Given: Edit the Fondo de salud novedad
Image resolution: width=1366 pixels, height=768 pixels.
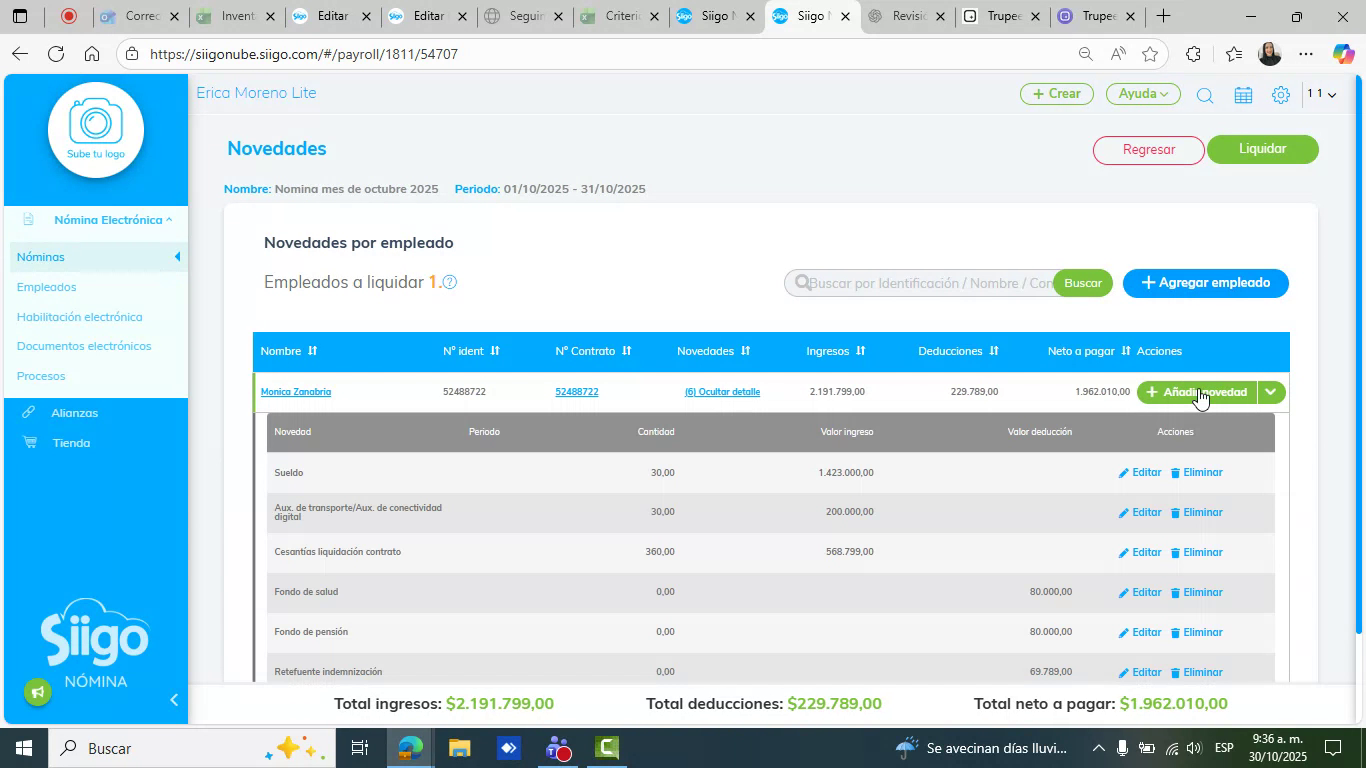Looking at the screenshot, I should click(x=1140, y=592).
